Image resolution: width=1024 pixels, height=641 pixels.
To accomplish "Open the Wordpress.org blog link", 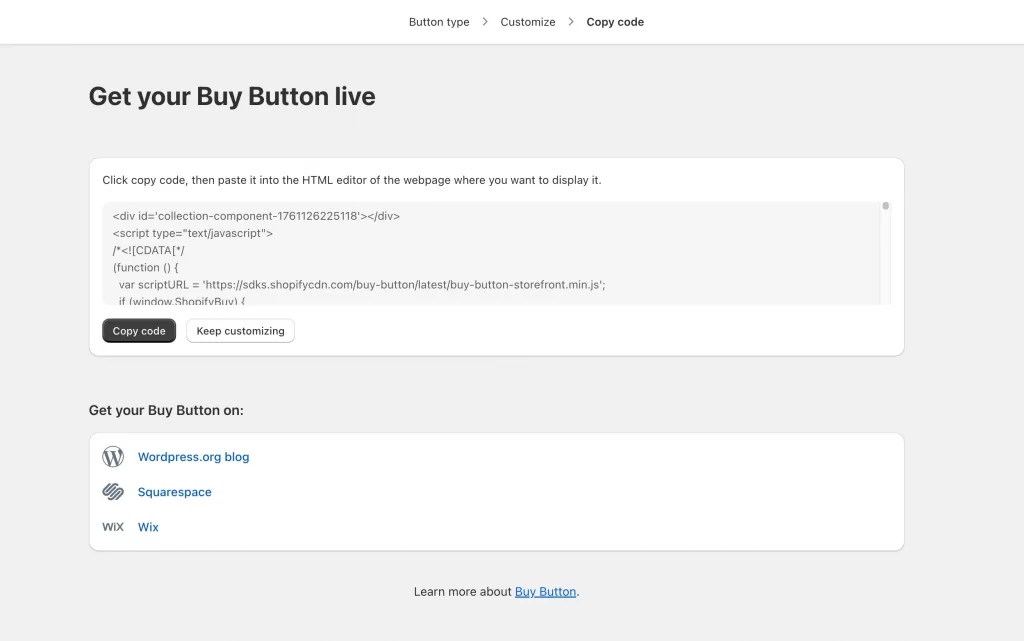I will 193,456.
